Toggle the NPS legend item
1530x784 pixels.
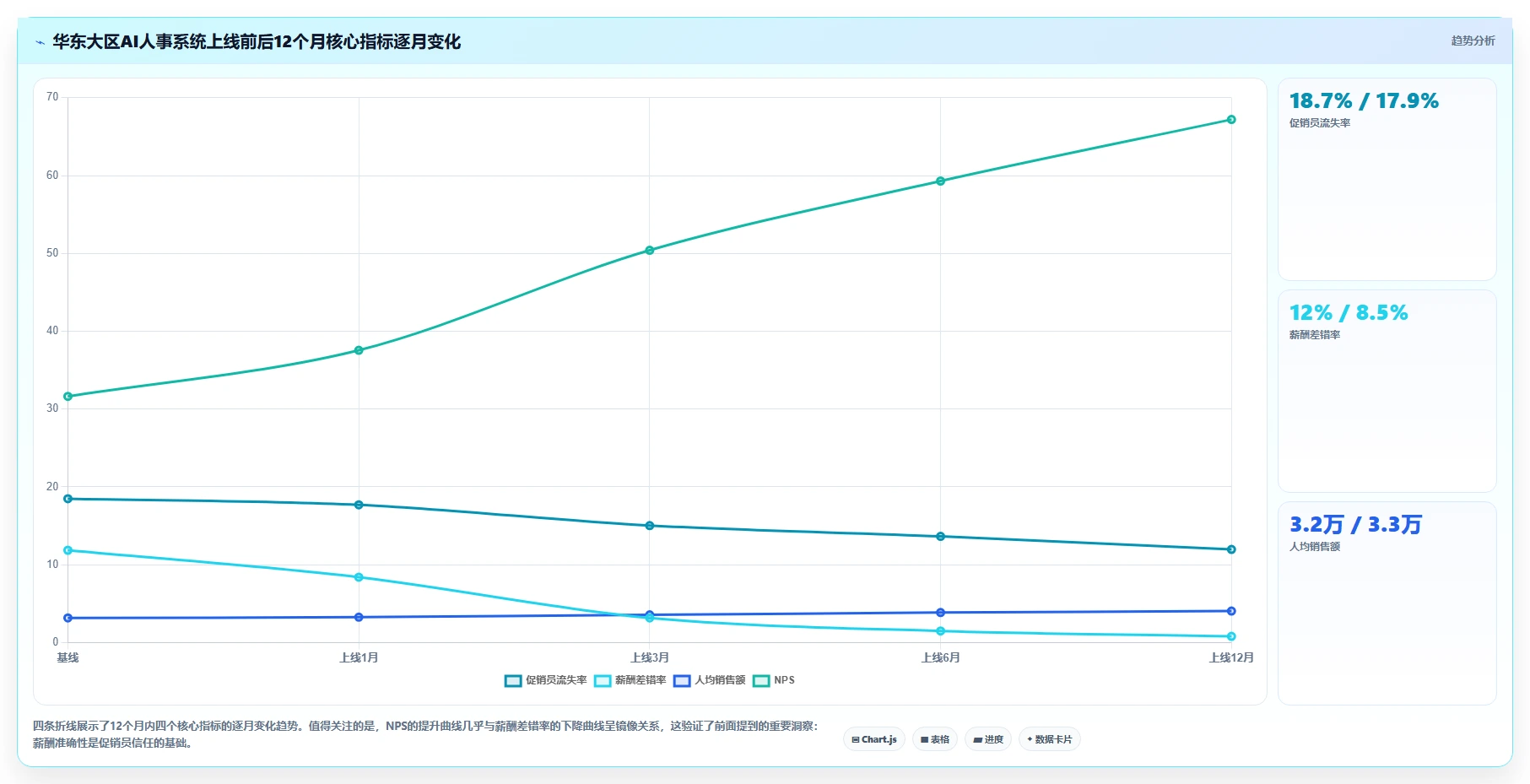(774, 681)
